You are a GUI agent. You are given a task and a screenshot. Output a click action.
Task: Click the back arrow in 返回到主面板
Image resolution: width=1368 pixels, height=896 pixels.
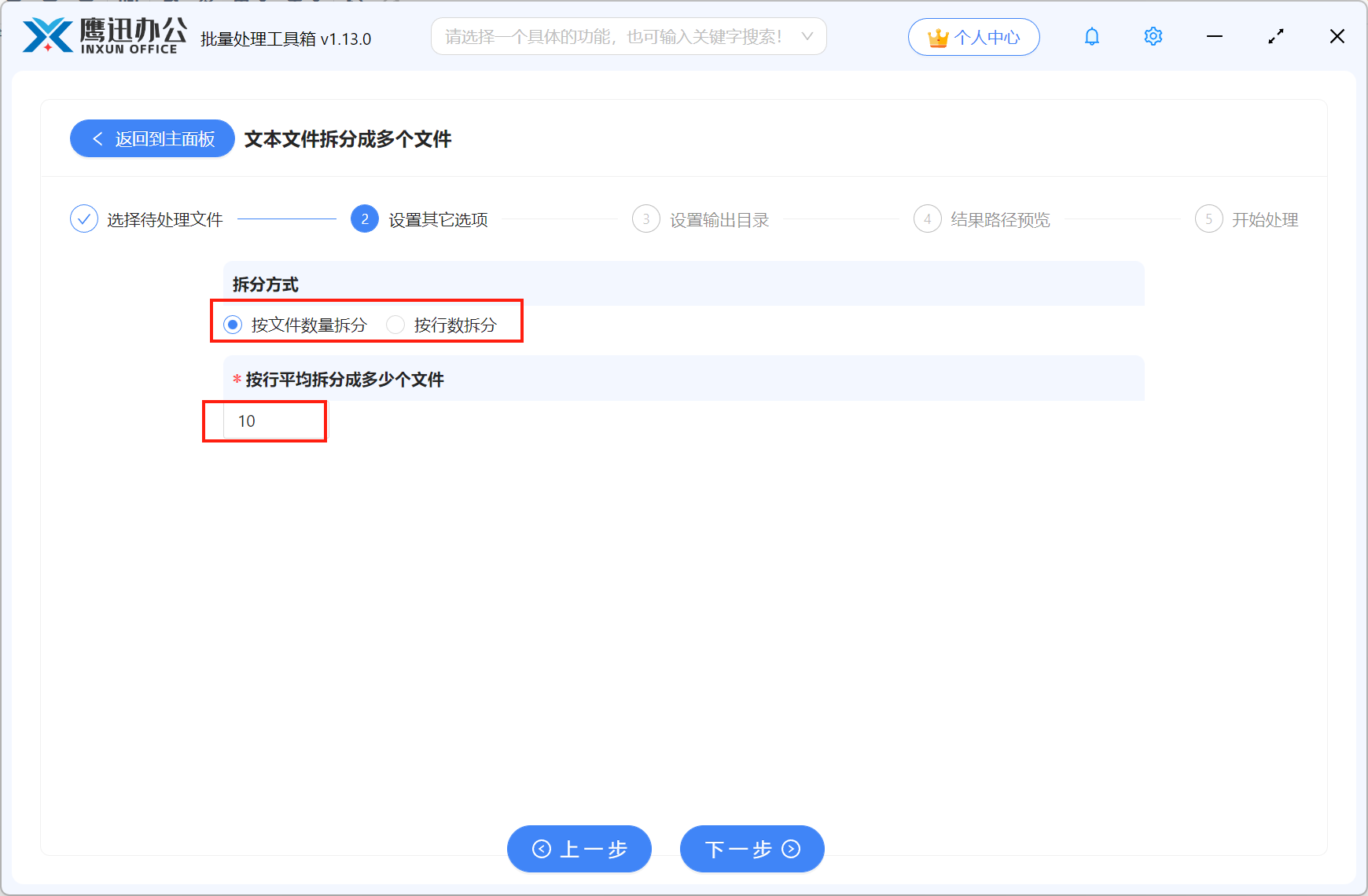97,138
